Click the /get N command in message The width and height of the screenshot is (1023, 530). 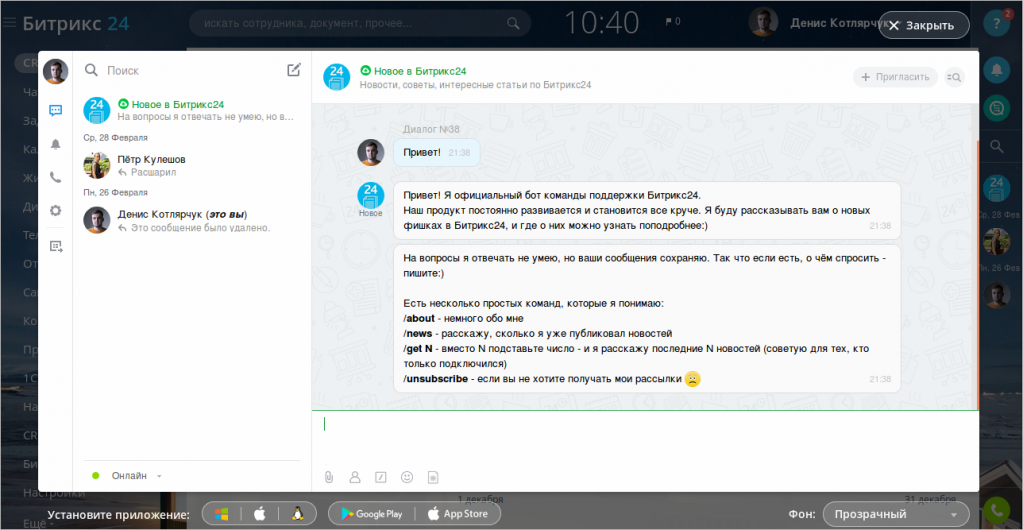[x=418, y=349]
